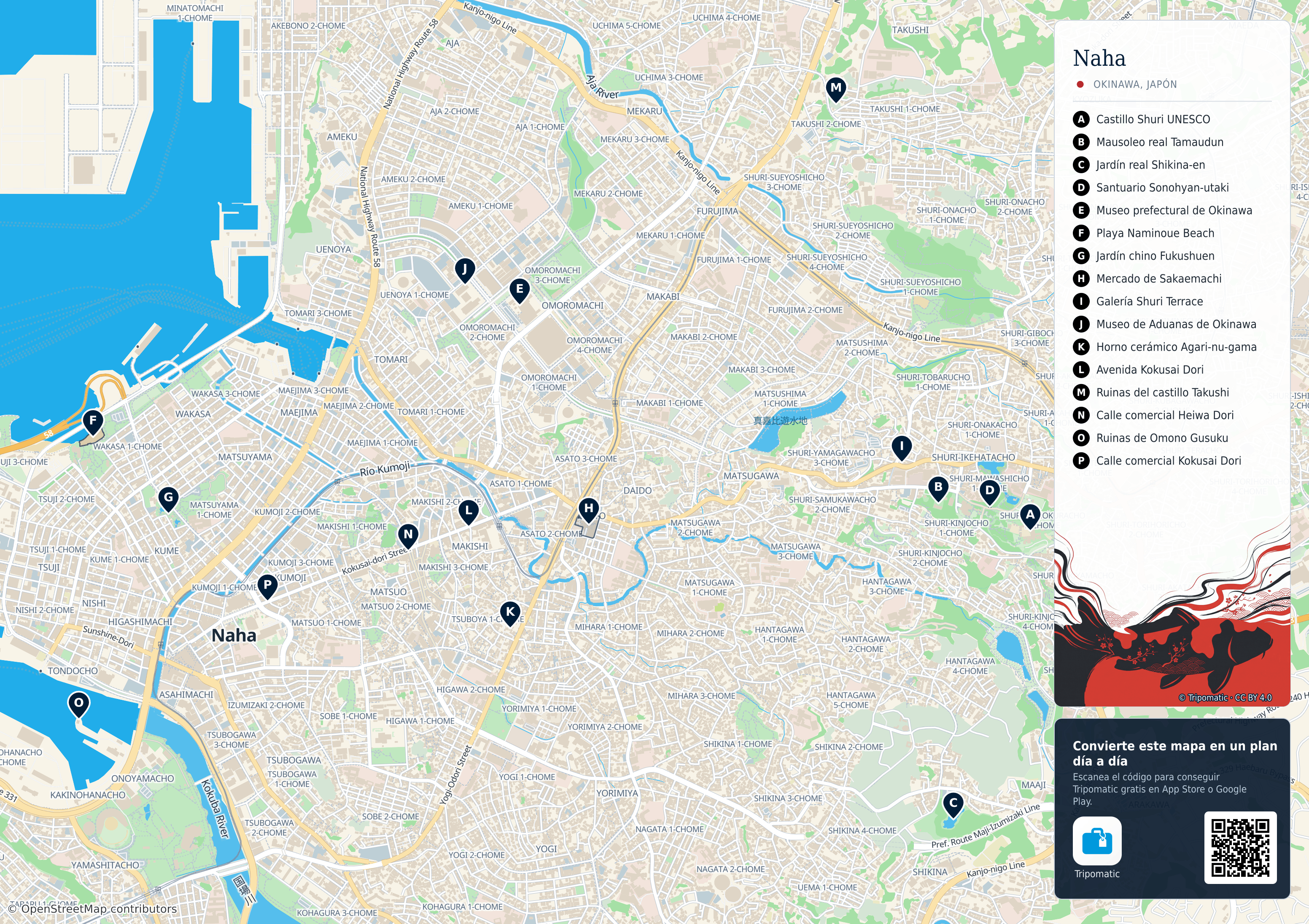The image size is (1309, 924).
Task: Click the large 'Naha' city label on the map
Action: point(234,636)
